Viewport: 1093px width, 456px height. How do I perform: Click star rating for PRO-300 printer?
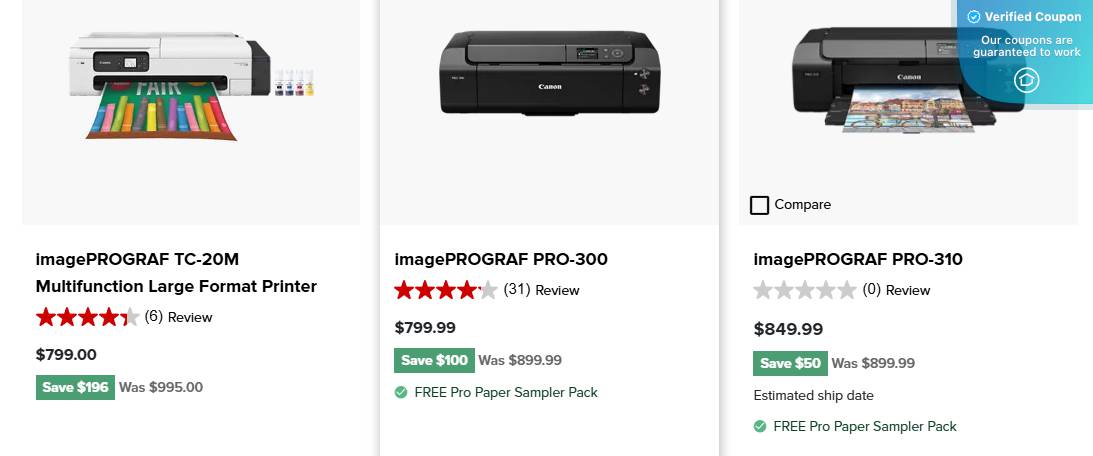coord(446,291)
